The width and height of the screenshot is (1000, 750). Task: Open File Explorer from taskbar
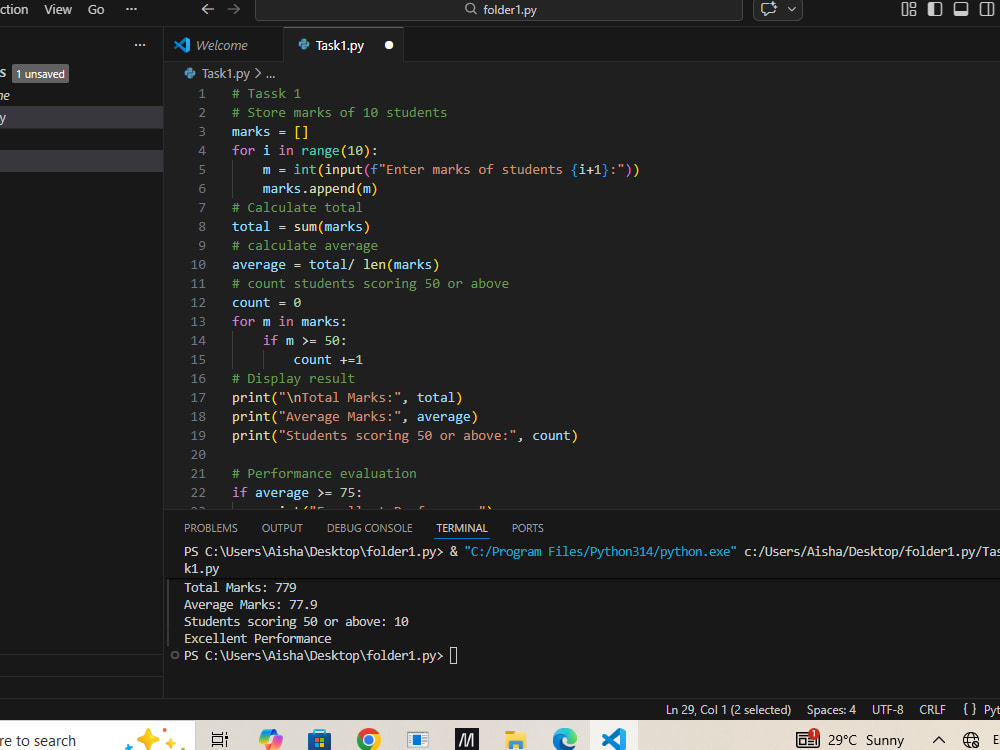tap(515, 740)
